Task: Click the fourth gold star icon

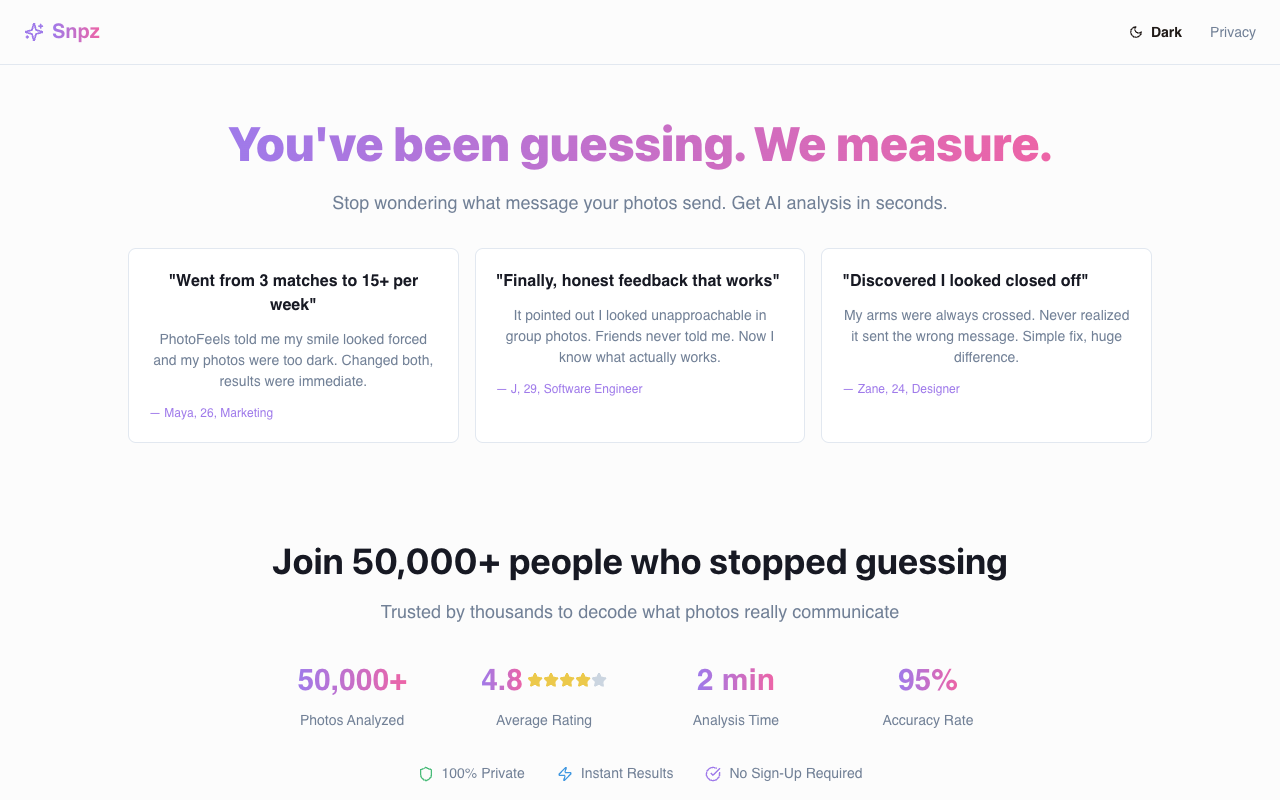Action: click(x=582, y=679)
